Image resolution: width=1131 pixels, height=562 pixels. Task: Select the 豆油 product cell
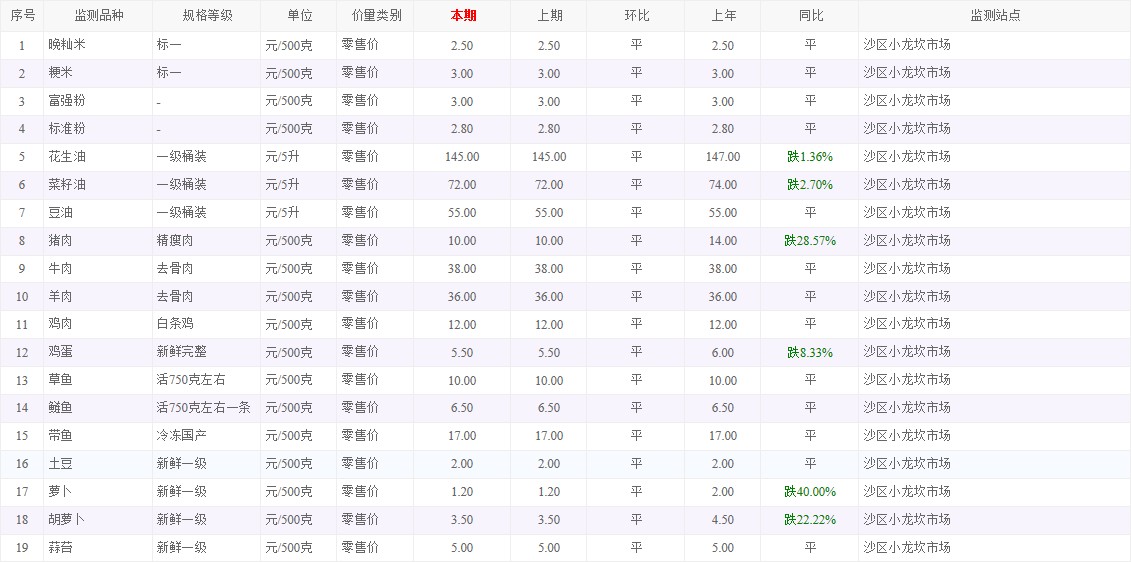click(x=98, y=213)
